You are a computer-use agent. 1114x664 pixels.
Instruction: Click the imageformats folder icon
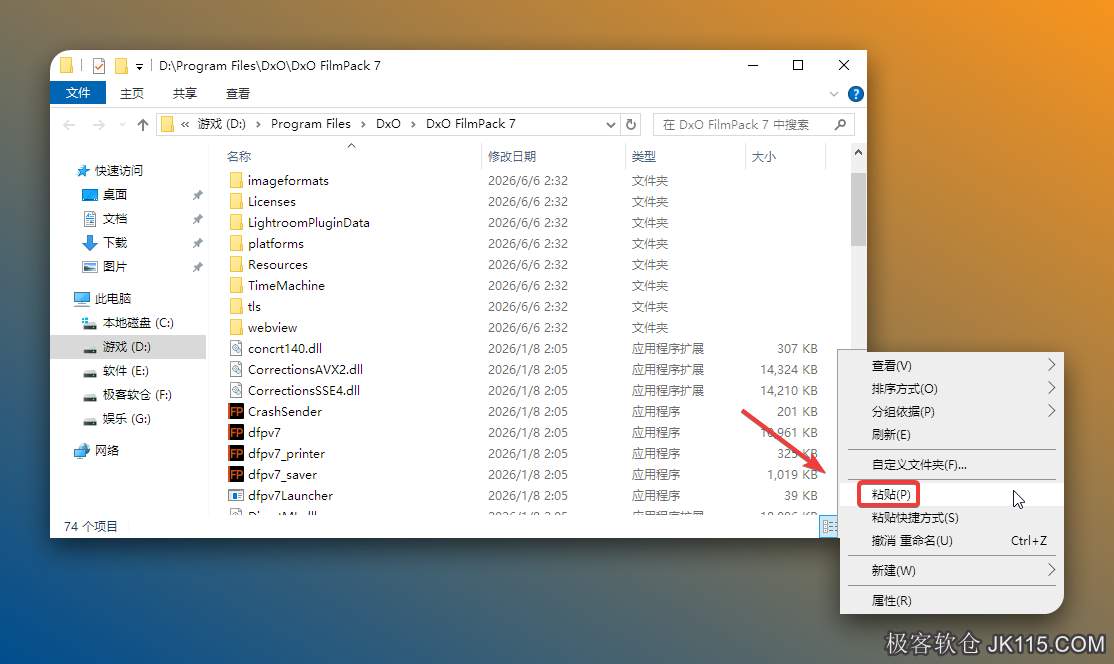[x=236, y=180]
